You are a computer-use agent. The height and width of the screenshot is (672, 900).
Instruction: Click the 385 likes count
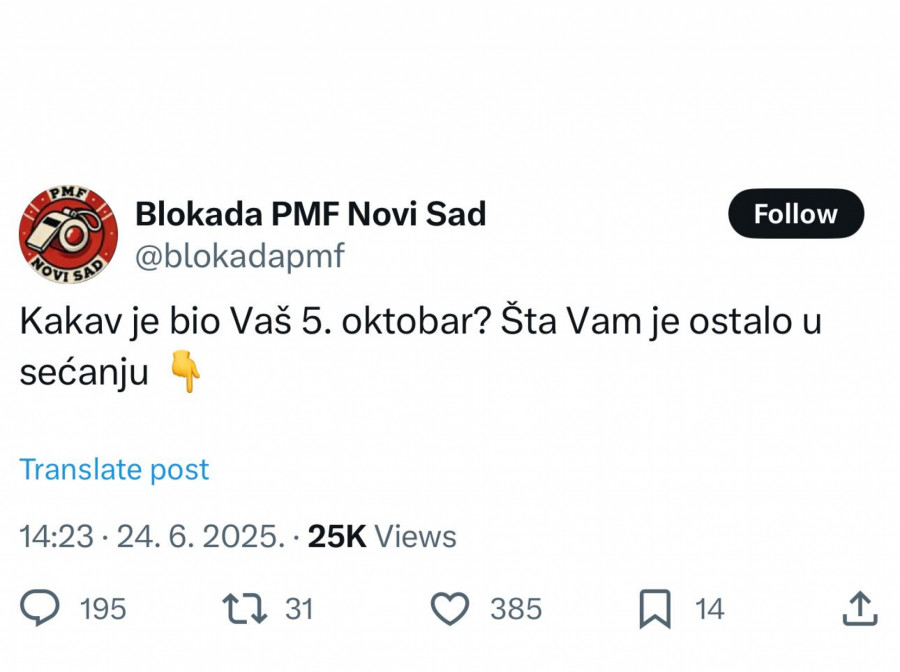tap(516, 609)
